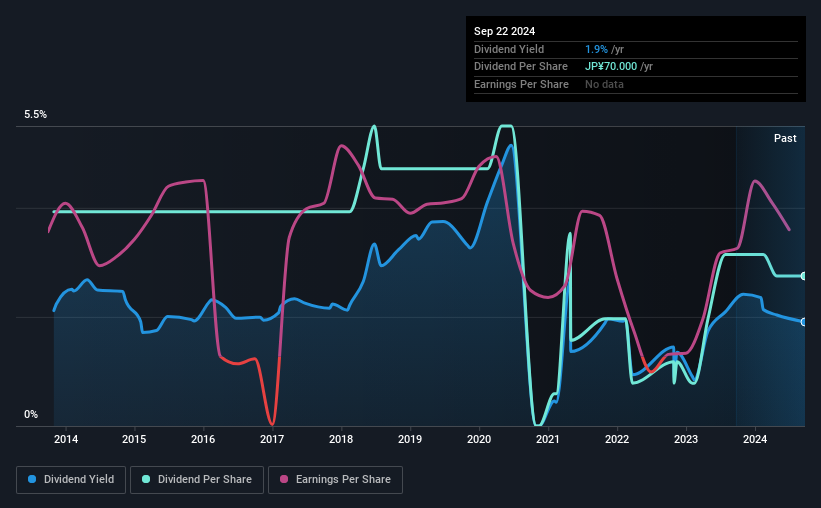Click the pink Earnings Per Share legend dot
This screenshot has width=821, height=508.
coord(284,479)
